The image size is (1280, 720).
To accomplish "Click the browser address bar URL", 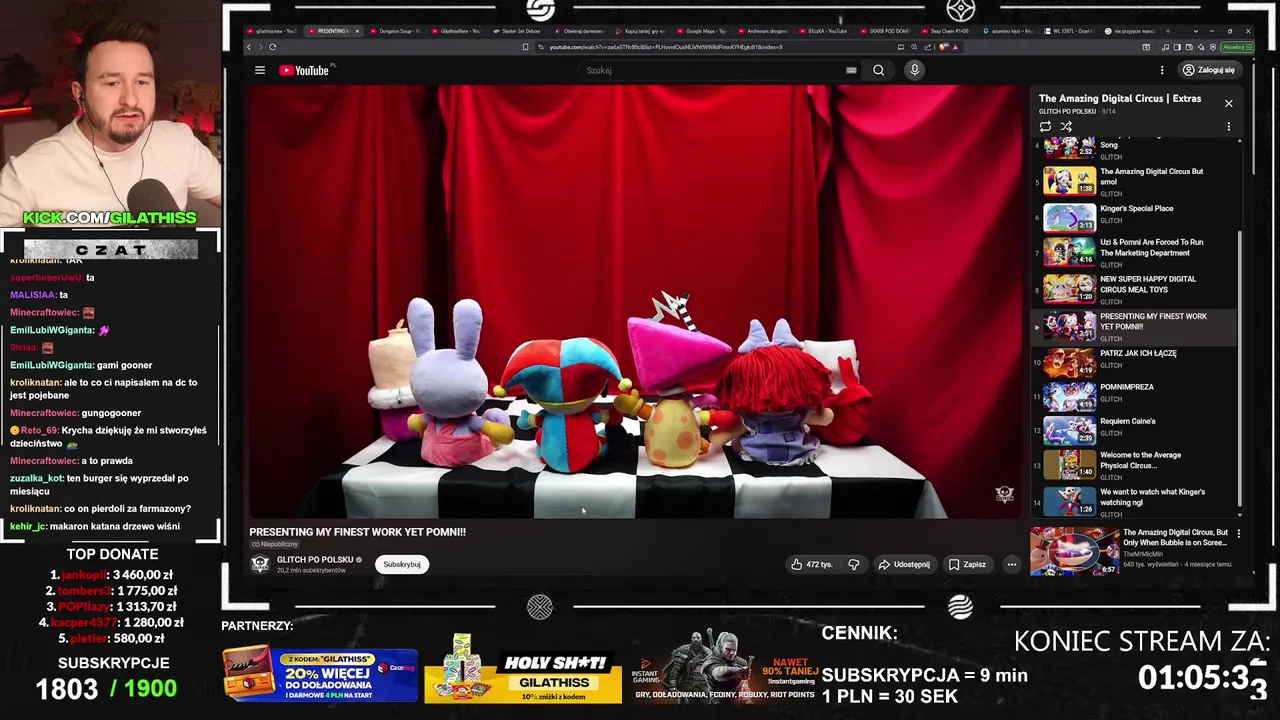I will point(665,47).
